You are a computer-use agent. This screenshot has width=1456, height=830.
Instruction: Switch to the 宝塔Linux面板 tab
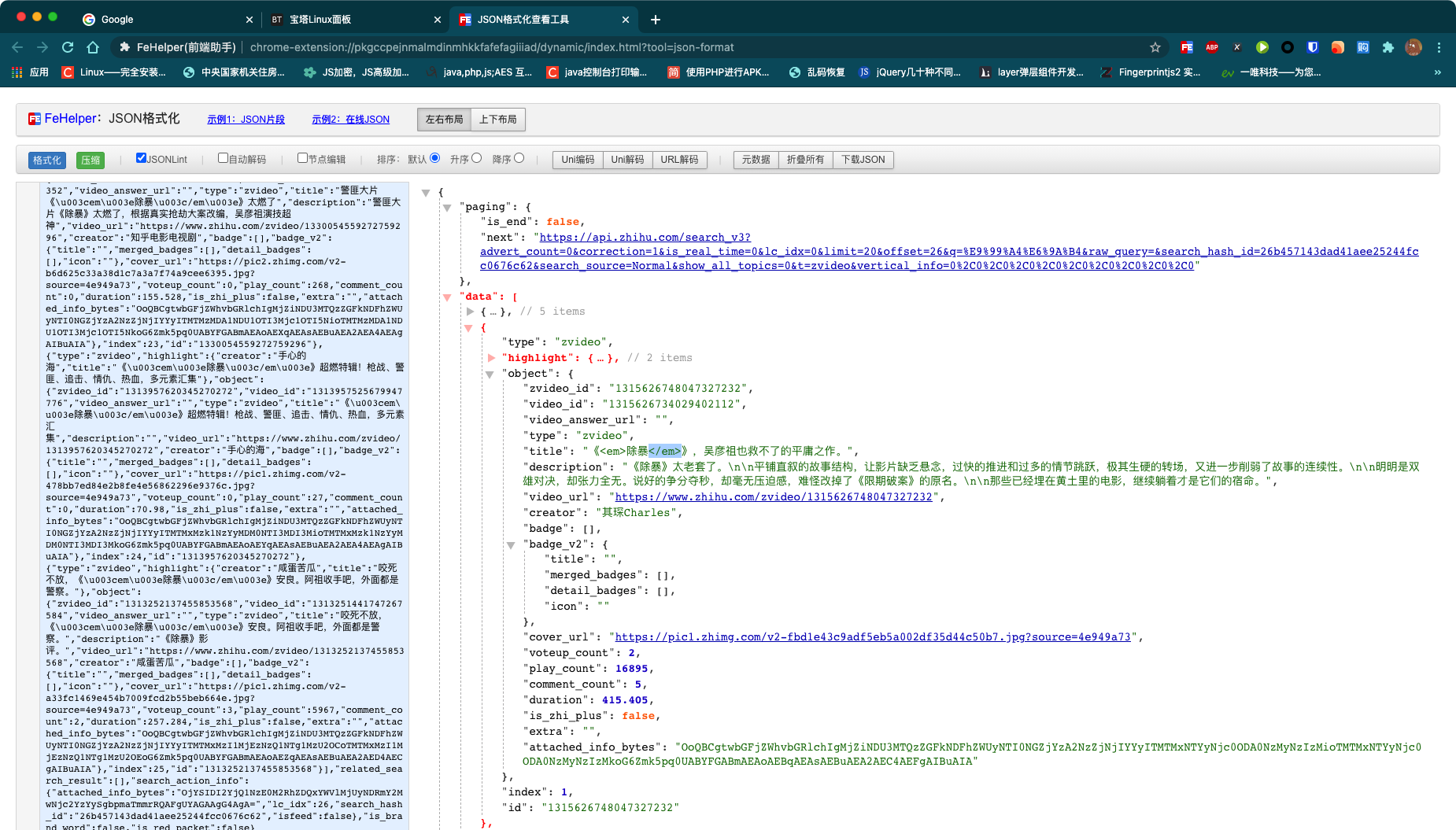pyautogui.click(x=355, y=20)
